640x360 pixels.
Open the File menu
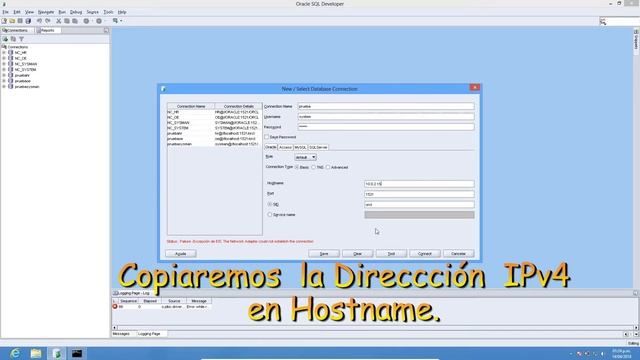pyautogui.click(x=5, y=12)
